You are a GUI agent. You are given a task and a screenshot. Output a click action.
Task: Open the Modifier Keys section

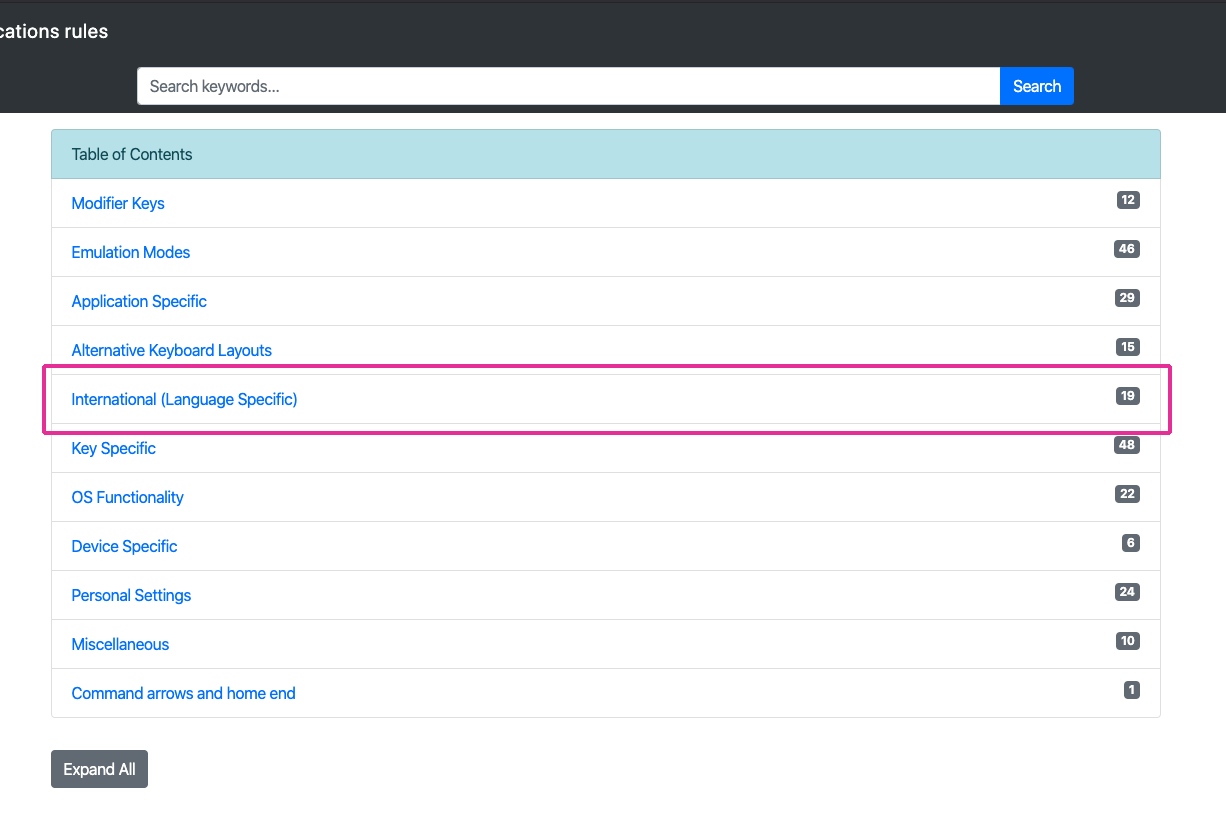118,203
